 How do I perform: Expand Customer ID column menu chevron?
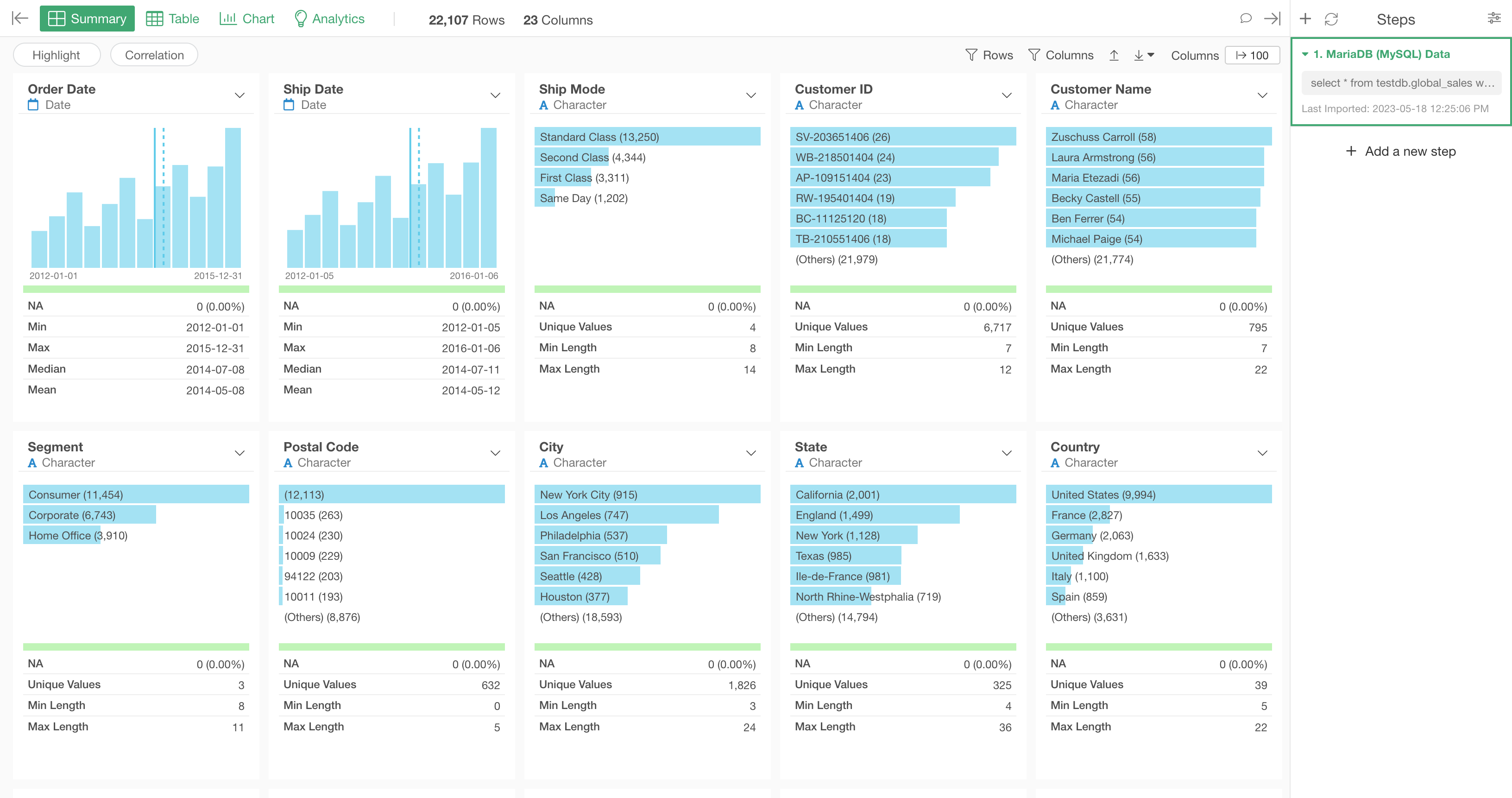pyautogui.click(x=1007, y=95)
